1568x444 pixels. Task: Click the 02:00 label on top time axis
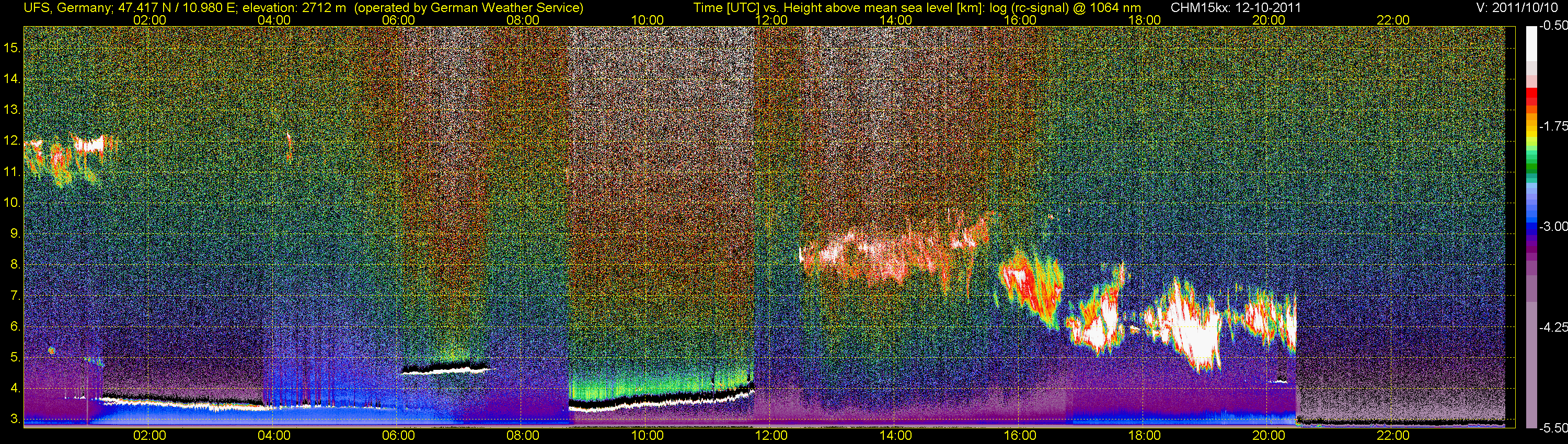point(149,20)
